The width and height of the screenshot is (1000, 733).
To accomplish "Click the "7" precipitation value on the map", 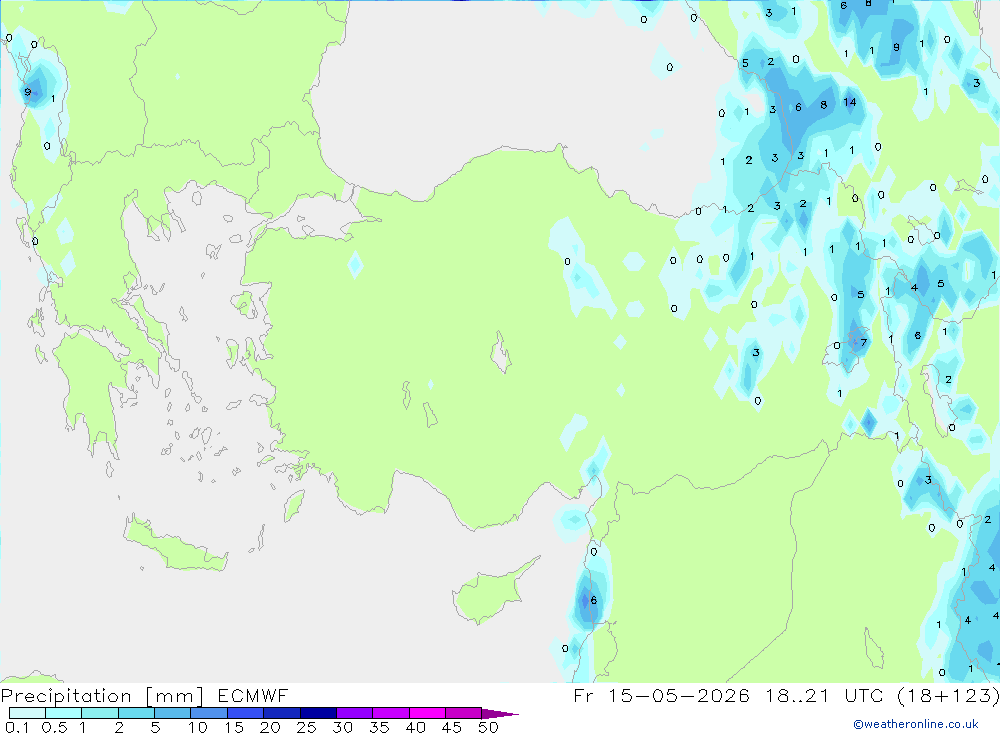I will pyautogui.click(x=864, y=343).
